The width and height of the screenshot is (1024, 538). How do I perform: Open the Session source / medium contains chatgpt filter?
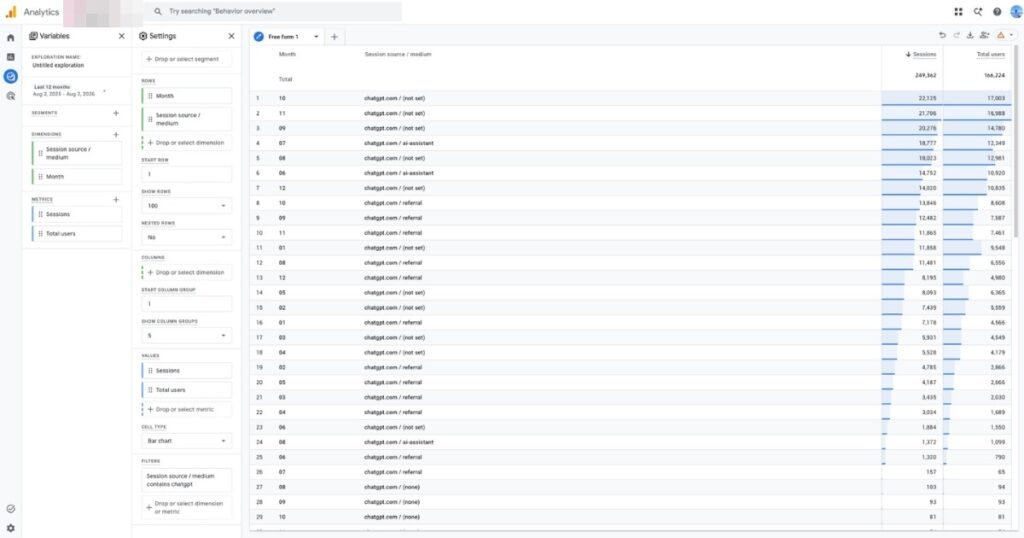click(x=187, y=480)
